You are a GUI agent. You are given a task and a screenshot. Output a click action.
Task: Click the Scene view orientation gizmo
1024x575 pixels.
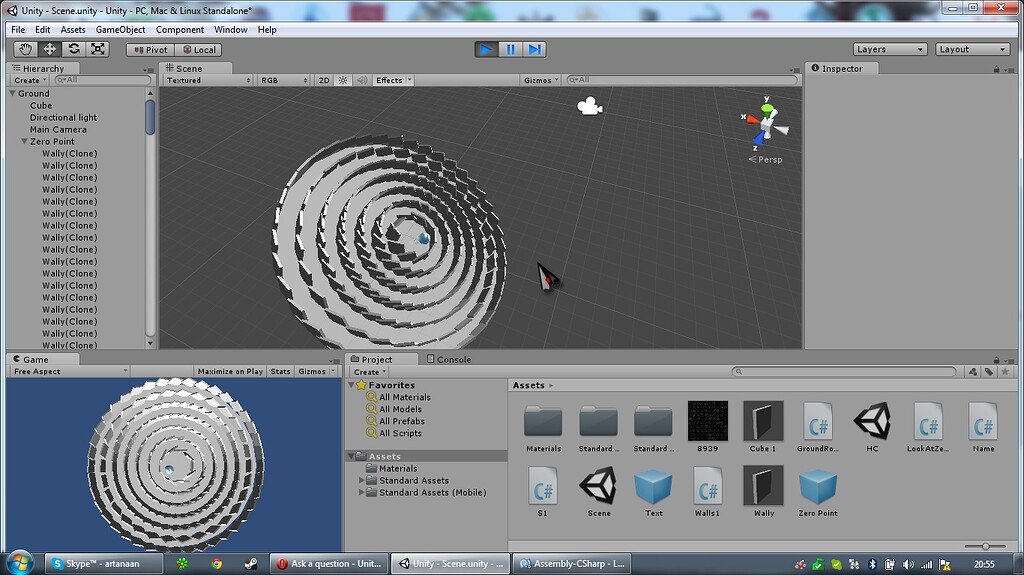[x=765, y=124]
